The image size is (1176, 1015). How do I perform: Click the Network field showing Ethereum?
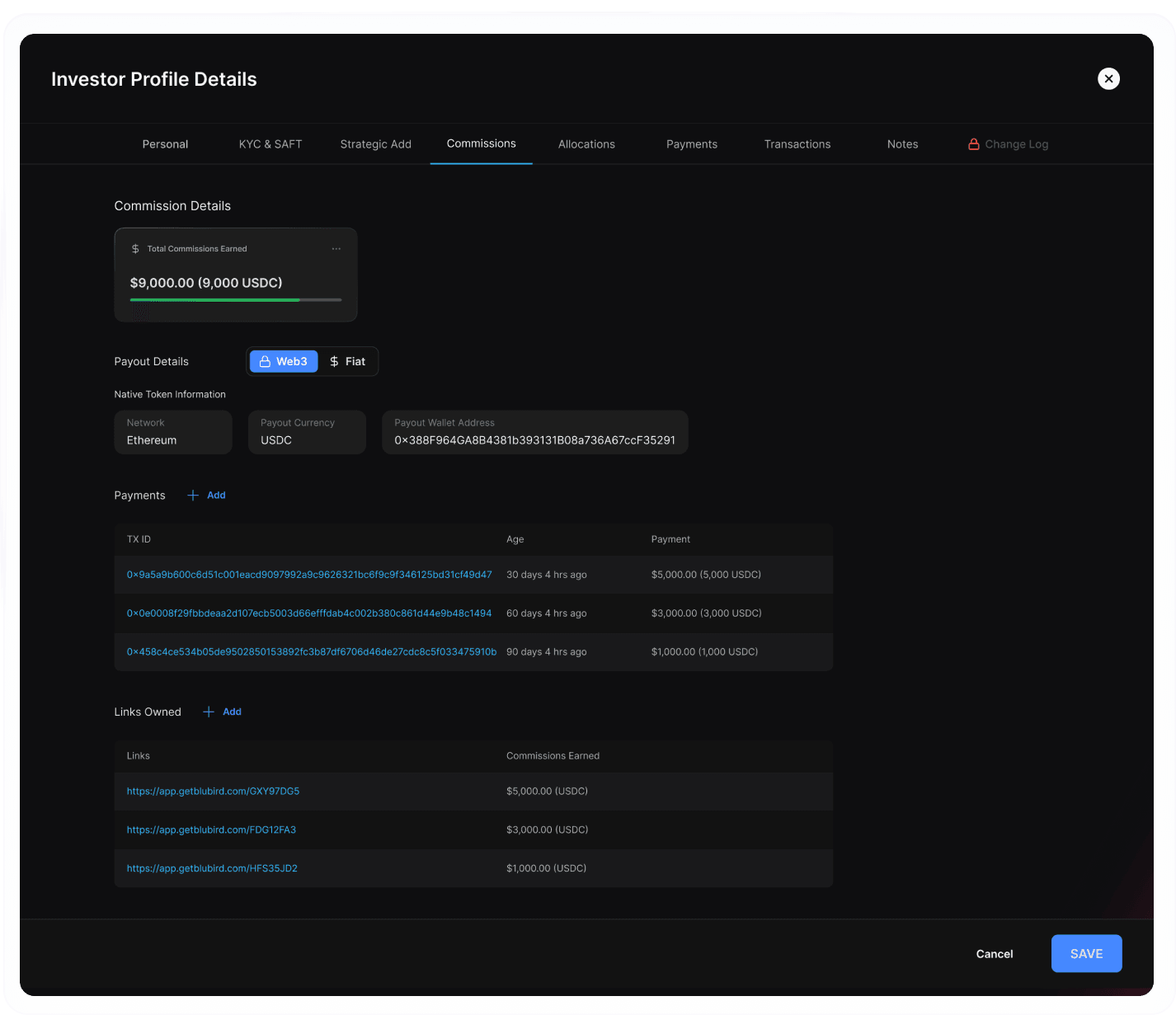coord(173,432)
